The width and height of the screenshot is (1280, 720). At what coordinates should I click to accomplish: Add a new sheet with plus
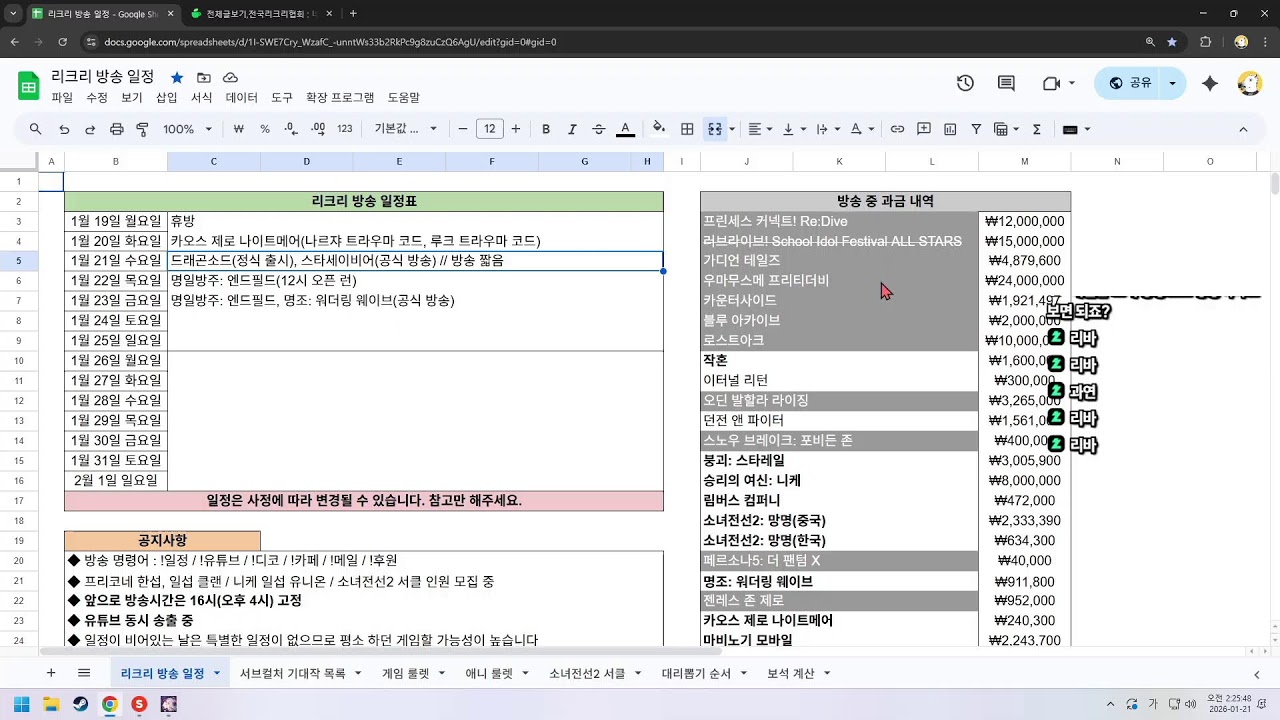[x=51, y=673]
